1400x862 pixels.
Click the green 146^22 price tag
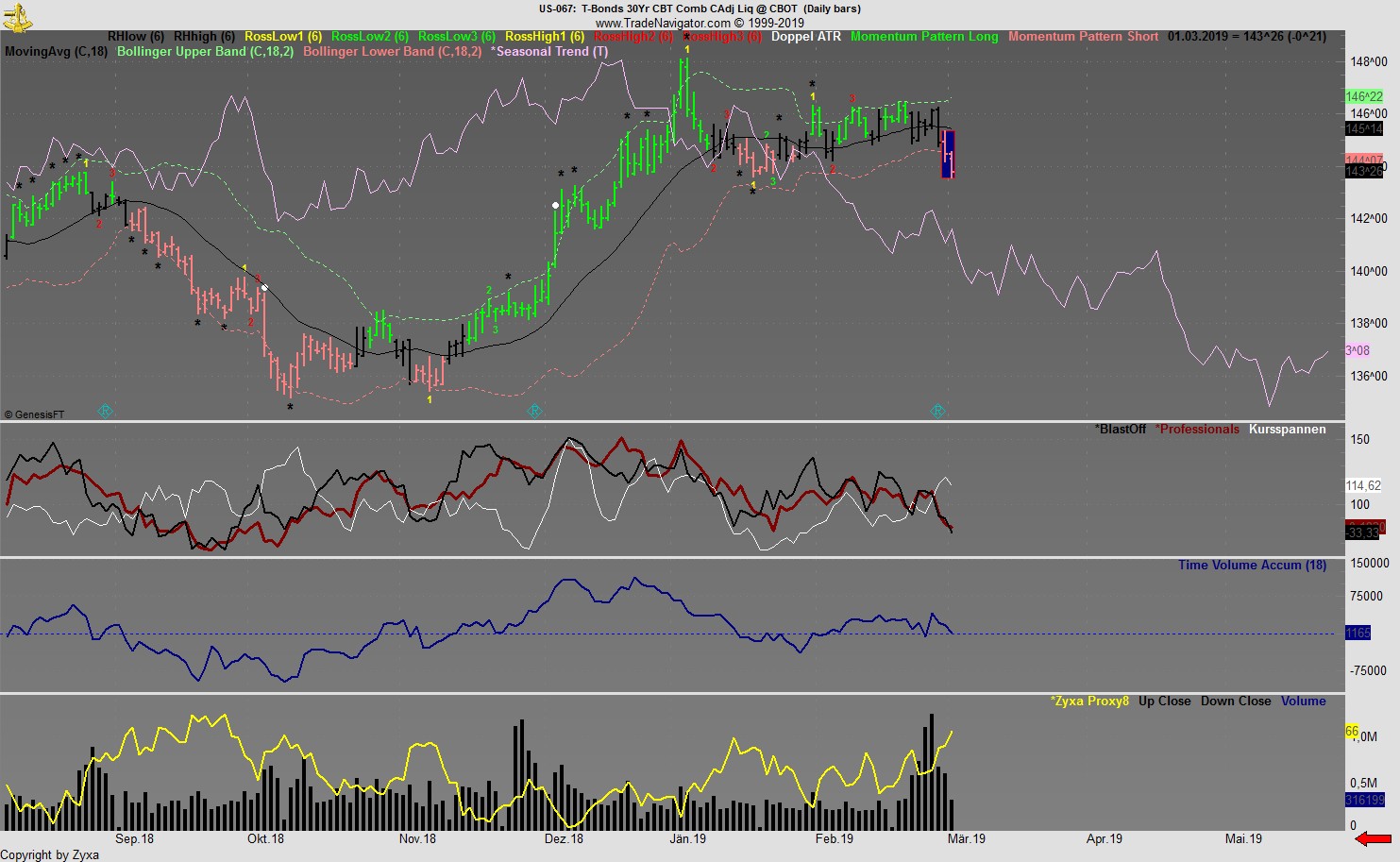tap(1364, 96)
